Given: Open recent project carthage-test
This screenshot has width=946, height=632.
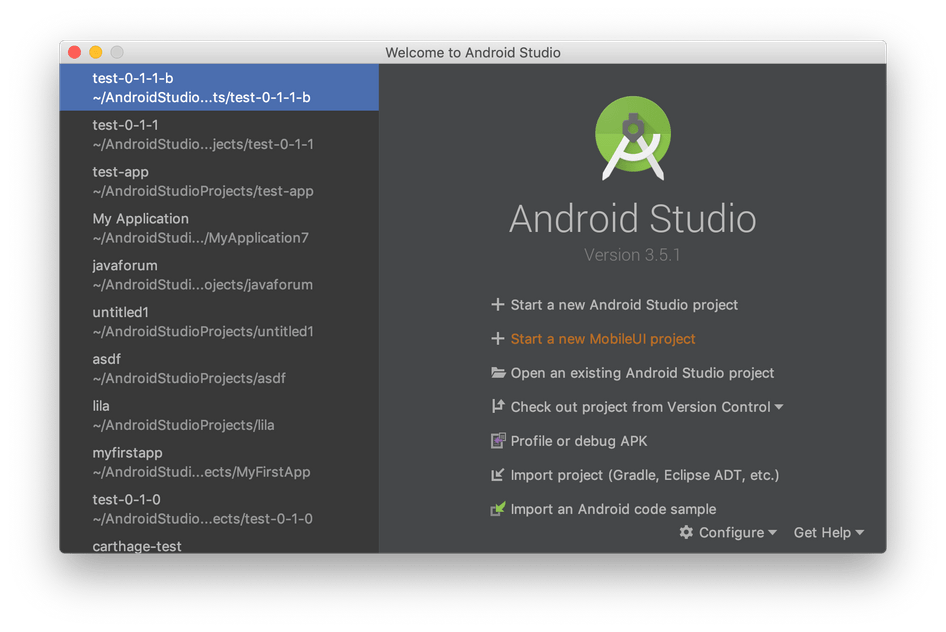Looking at the screenshot, I should (219, 545).
